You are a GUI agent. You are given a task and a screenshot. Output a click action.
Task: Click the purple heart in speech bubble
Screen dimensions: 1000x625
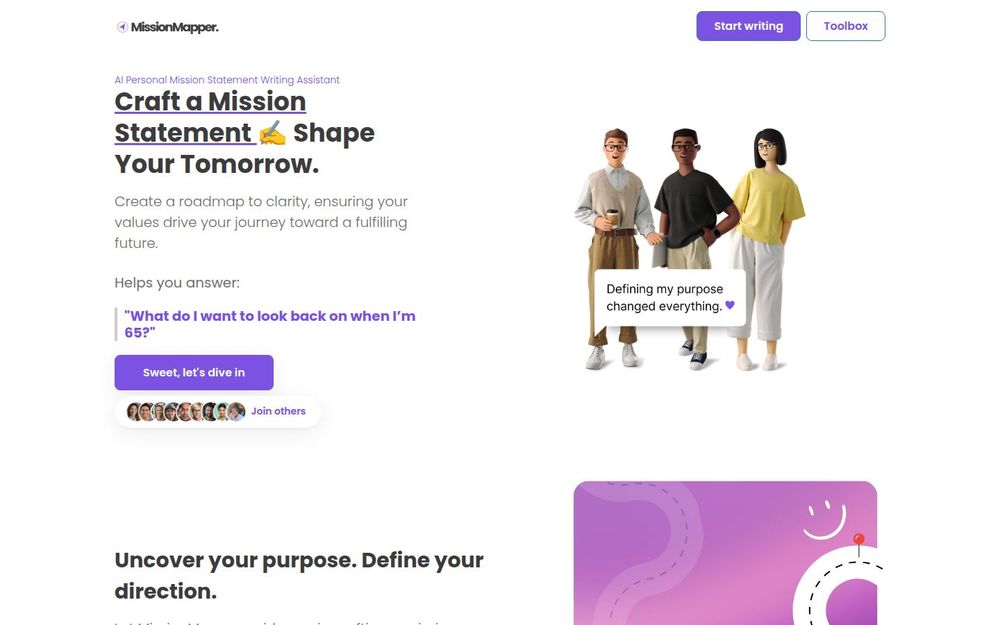click(730, 305)
